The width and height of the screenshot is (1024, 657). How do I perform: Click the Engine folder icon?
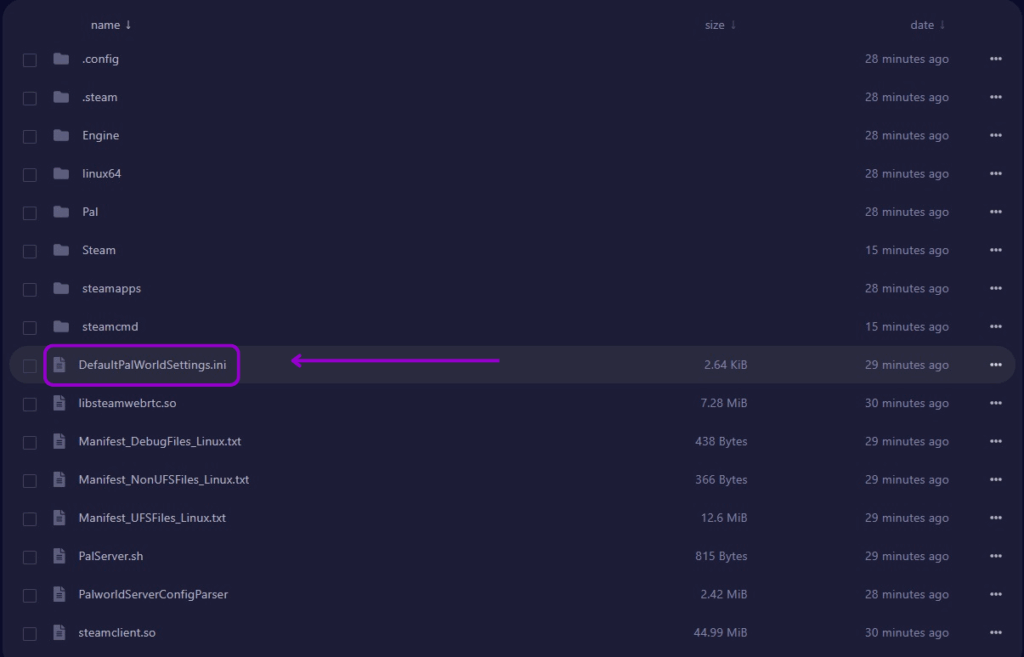click(61, 135)
